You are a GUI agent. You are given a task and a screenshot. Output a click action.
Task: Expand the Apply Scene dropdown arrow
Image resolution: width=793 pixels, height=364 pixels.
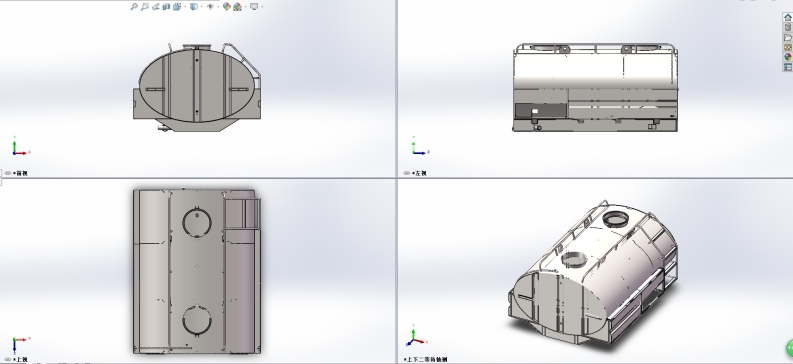(245, 7)
